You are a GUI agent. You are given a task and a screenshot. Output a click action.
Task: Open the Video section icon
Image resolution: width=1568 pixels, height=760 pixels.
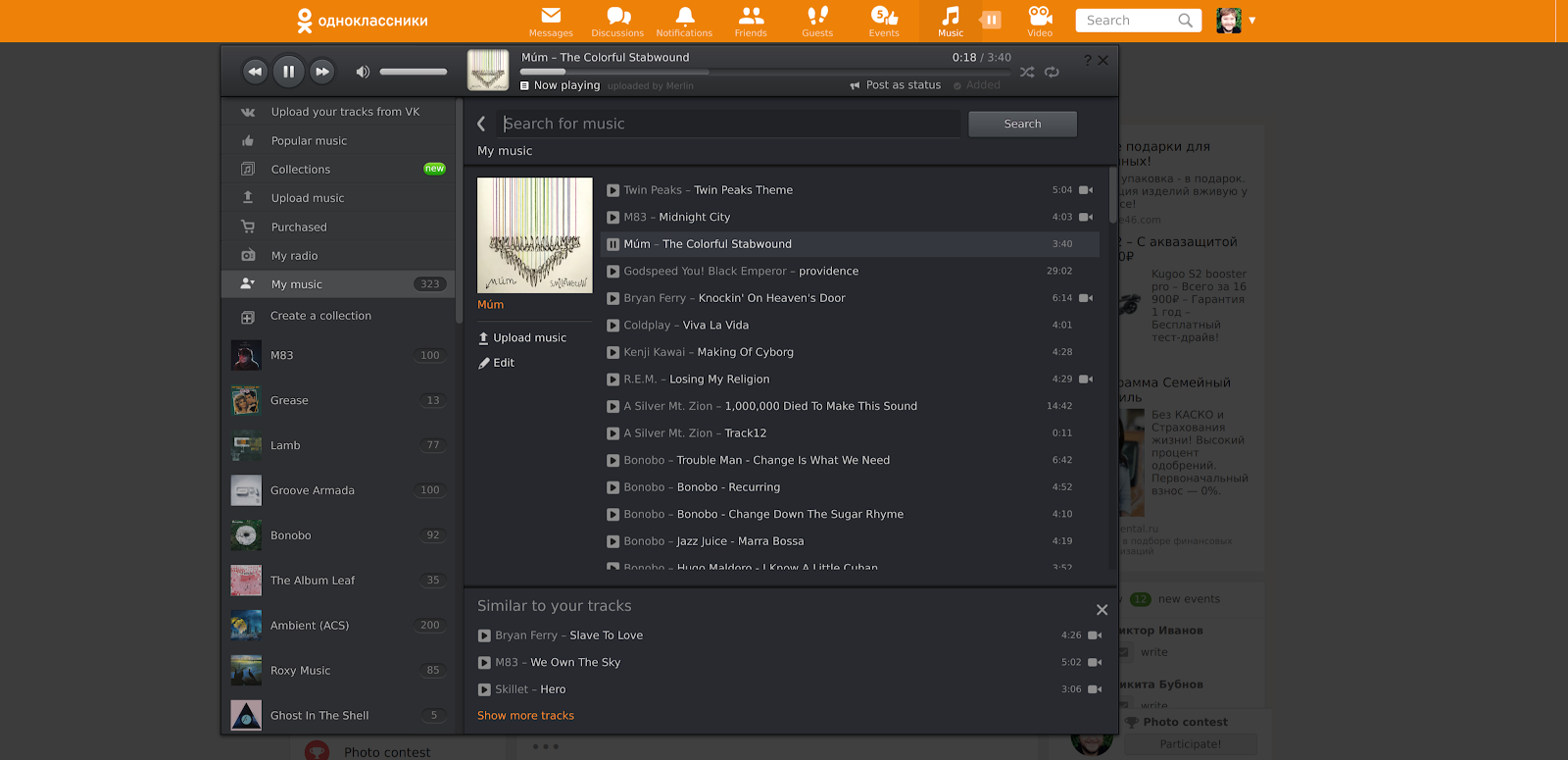point(1040,21)
